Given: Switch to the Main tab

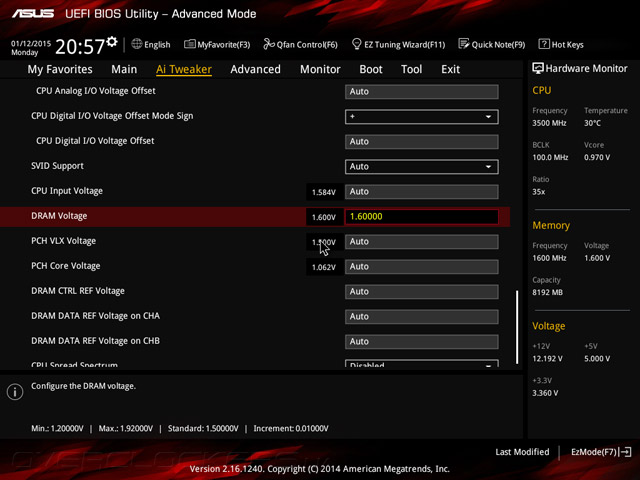Looking at the screenshot, I should click(124, 69).
